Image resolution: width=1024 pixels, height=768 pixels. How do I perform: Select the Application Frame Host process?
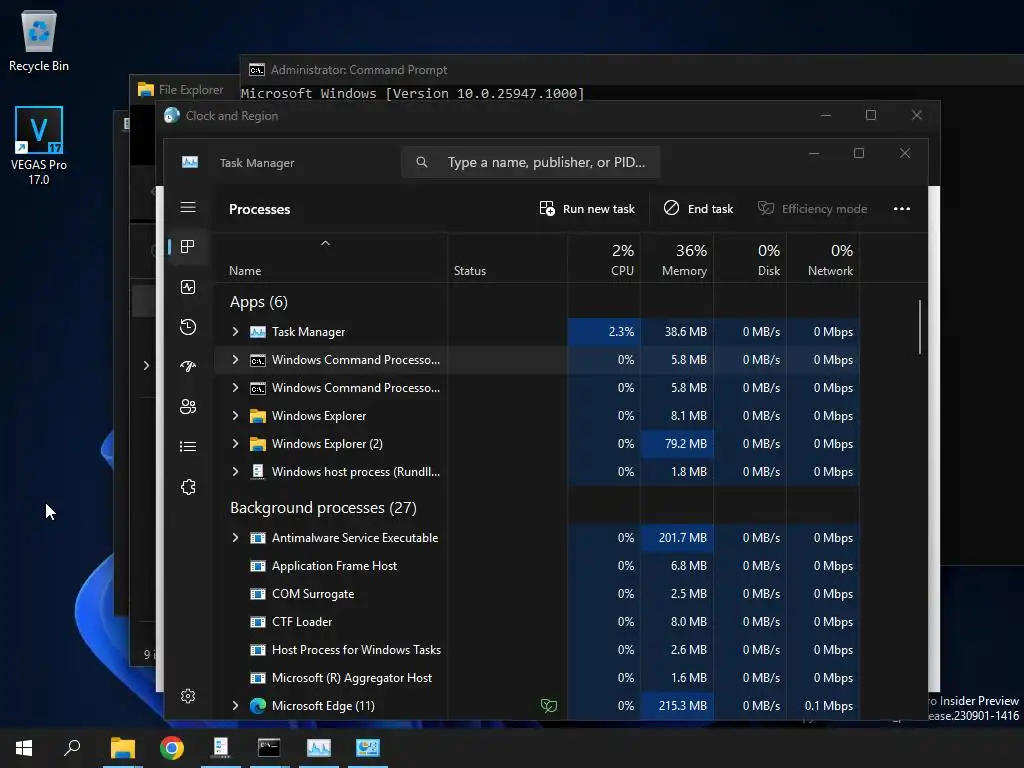537,566
